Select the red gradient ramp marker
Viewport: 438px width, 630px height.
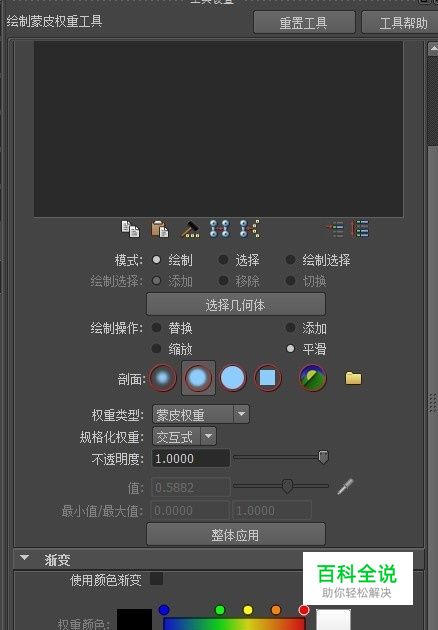(x=304, y=610)
